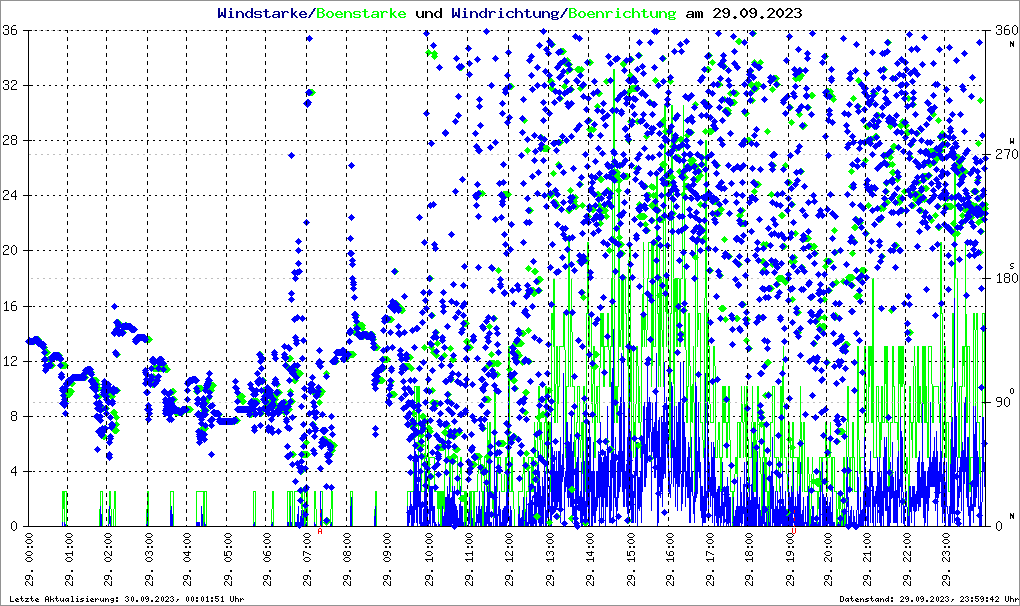Click the left axis value 24
The width and height of the screenshot is (1020, 606).
(x=10, y=195)
